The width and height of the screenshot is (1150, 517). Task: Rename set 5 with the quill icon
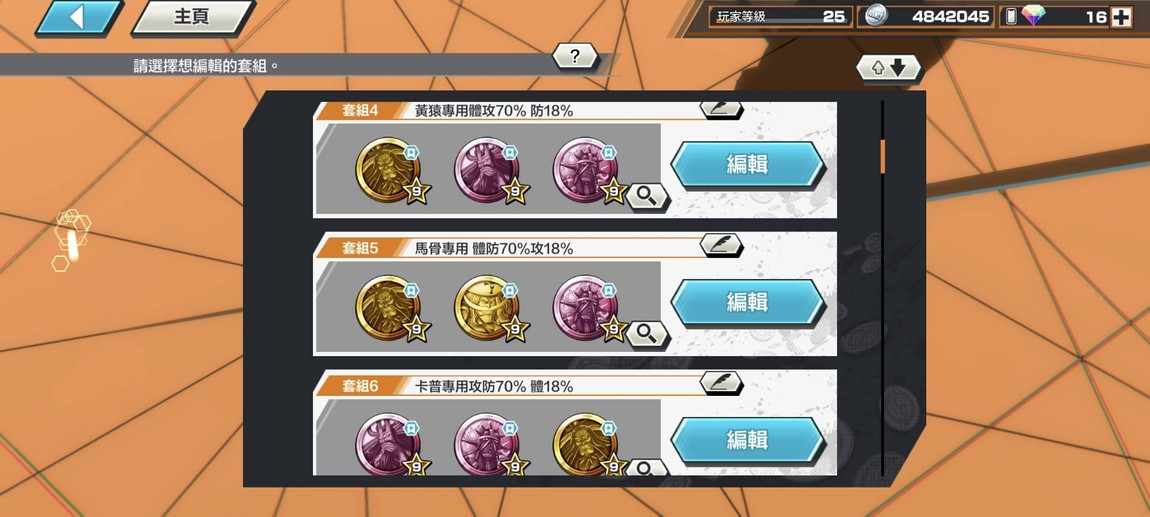tap(721, 245)
